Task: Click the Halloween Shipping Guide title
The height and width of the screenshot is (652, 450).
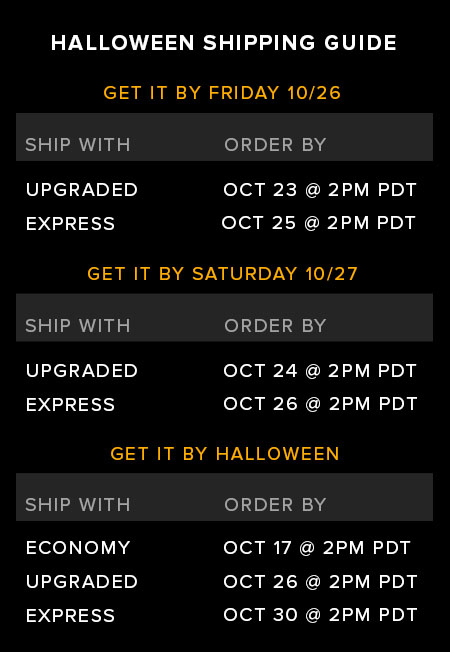Action: 224,43
